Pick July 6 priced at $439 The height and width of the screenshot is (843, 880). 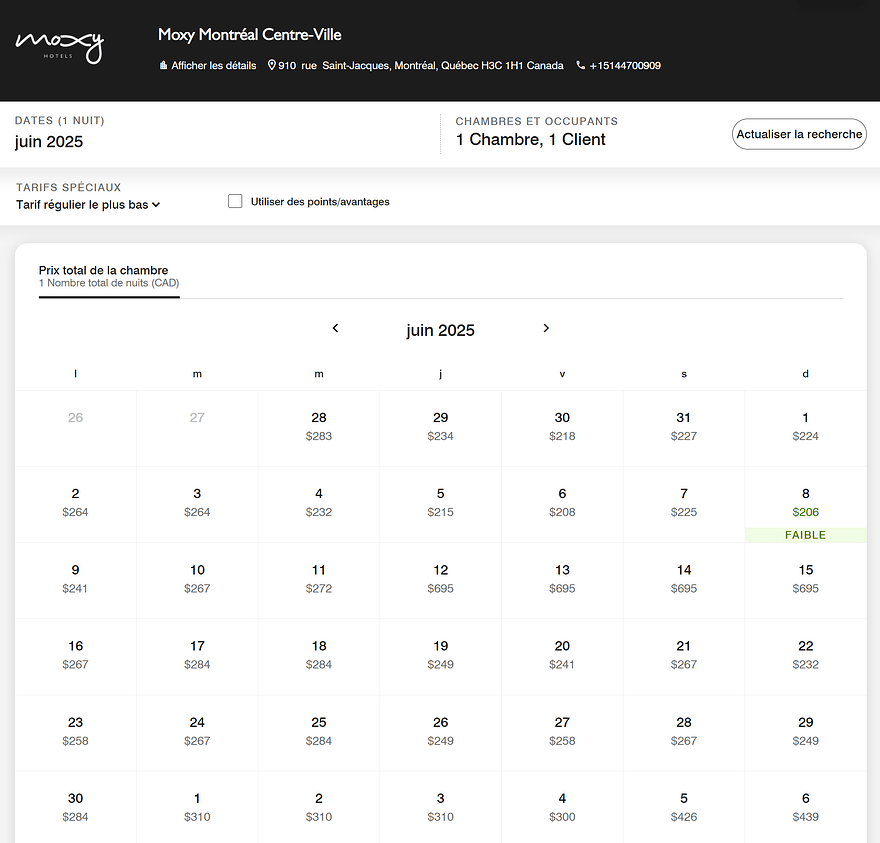point(805,807)
